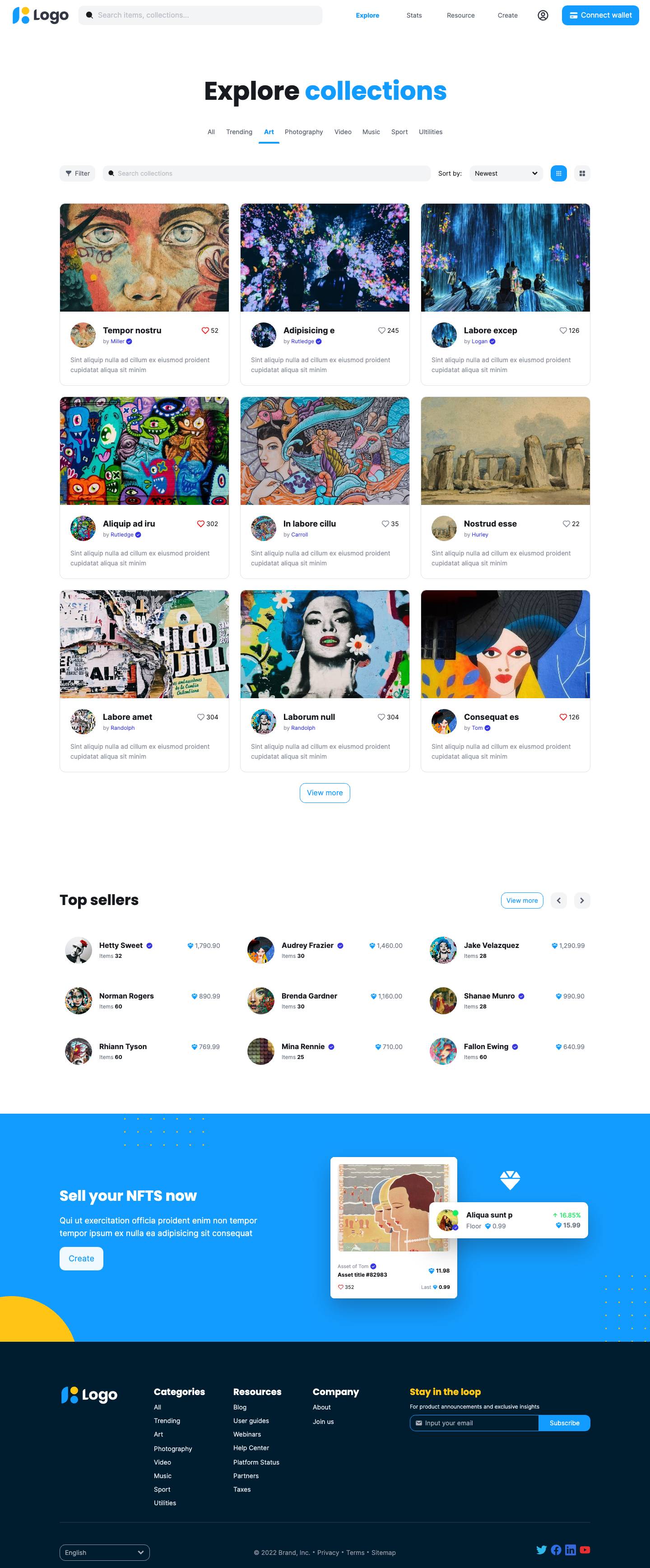Open the YouTube icon in footer
Screen dimensions: 650x1568
585,1550
